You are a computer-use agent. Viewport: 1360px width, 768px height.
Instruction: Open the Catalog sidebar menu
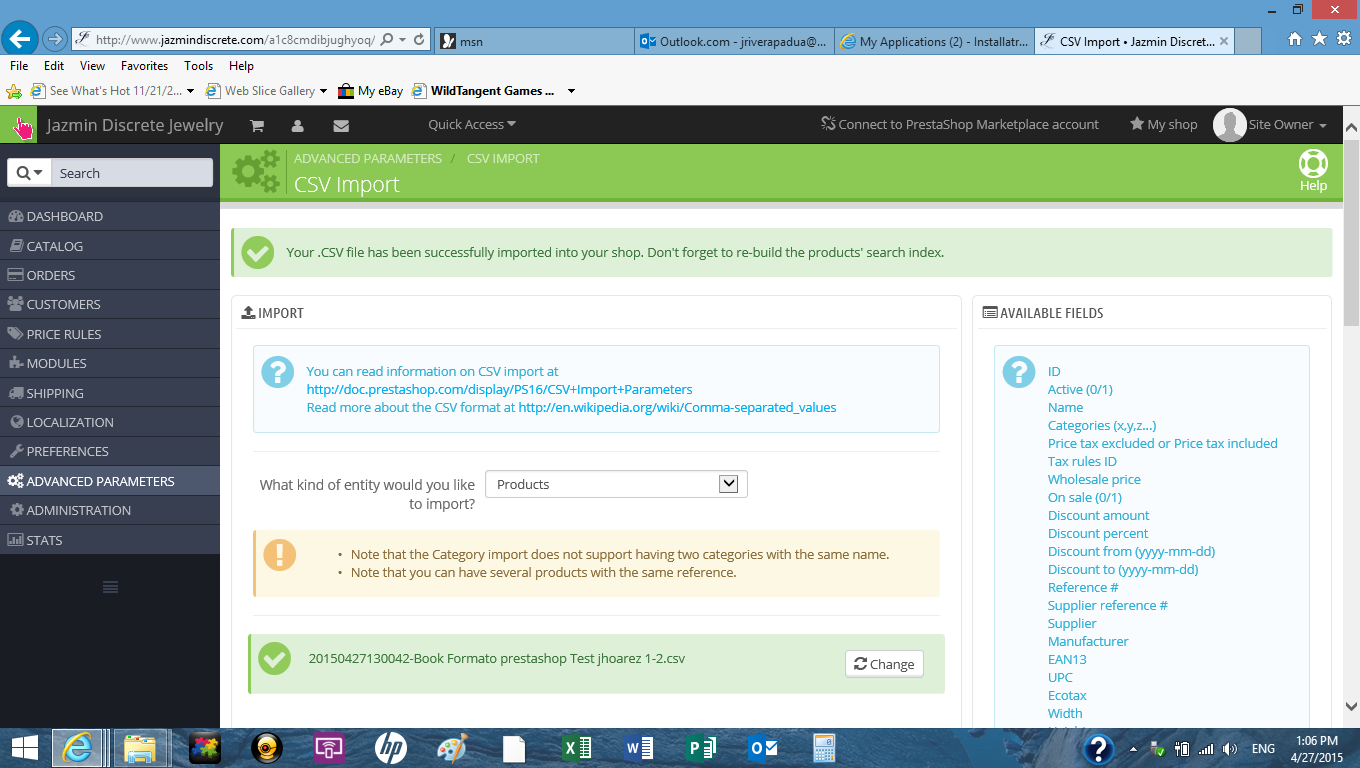coord(110,246)
